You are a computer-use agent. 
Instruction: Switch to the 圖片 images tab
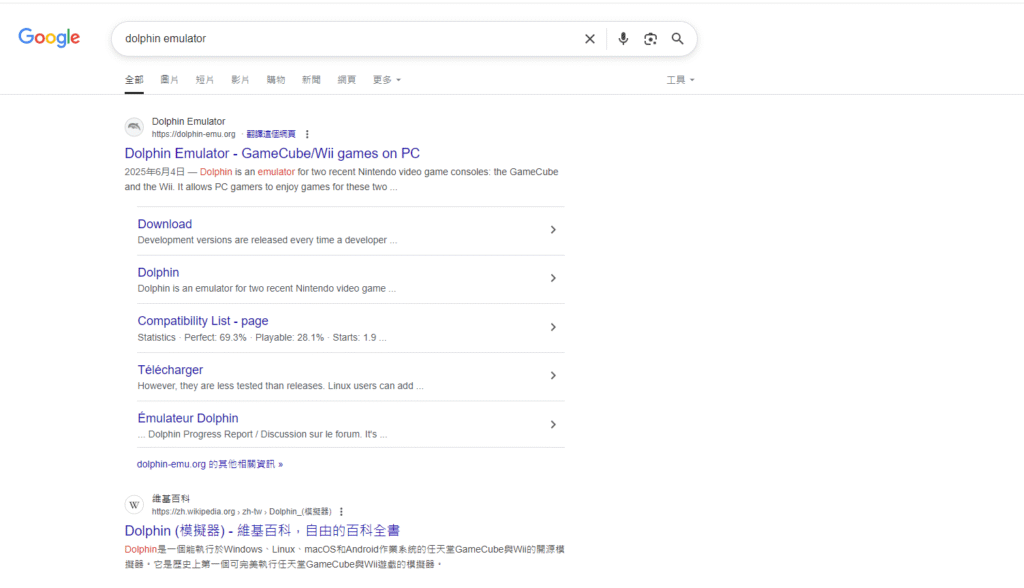coord(169,79)
